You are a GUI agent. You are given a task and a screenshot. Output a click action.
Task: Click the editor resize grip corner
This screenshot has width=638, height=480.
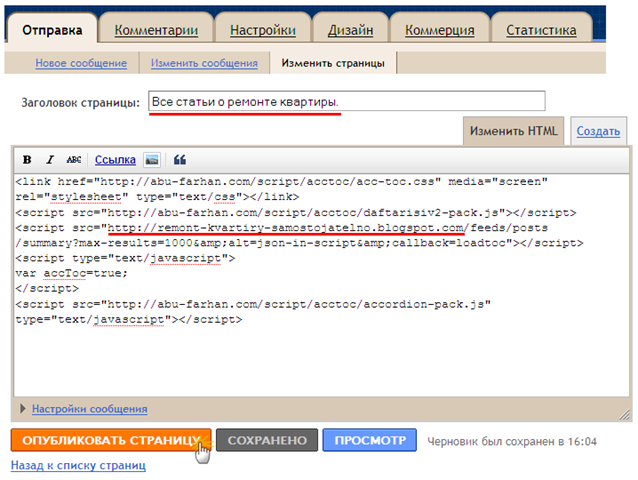[625, 415]
